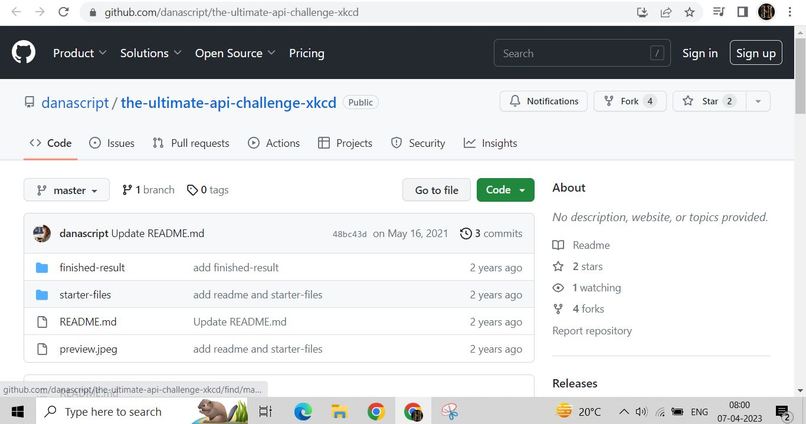
Task: Click the starter-files folder icon
Action: (42, 295)
